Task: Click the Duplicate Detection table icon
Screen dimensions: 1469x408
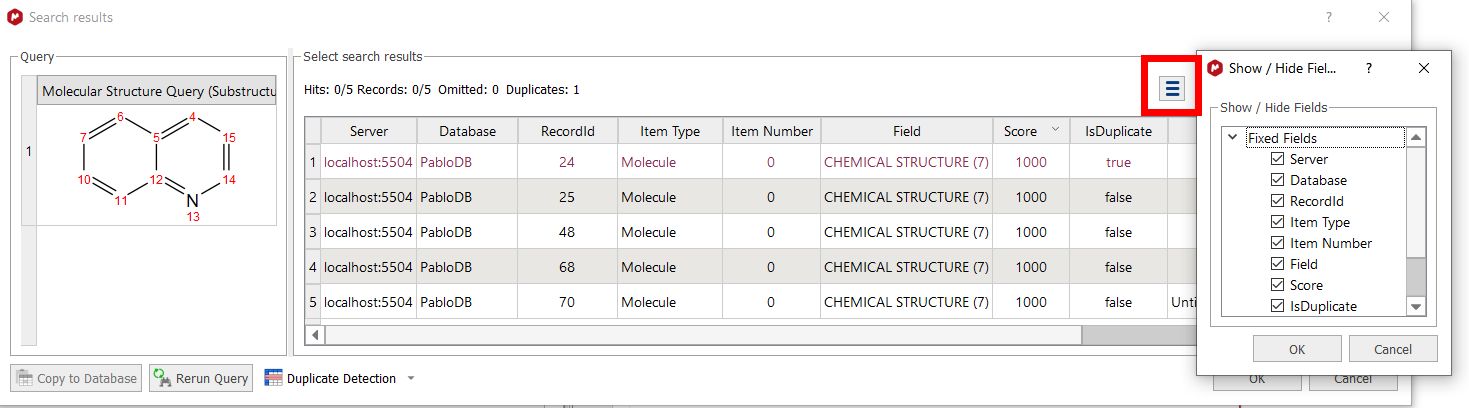Action: coord(273,378)
